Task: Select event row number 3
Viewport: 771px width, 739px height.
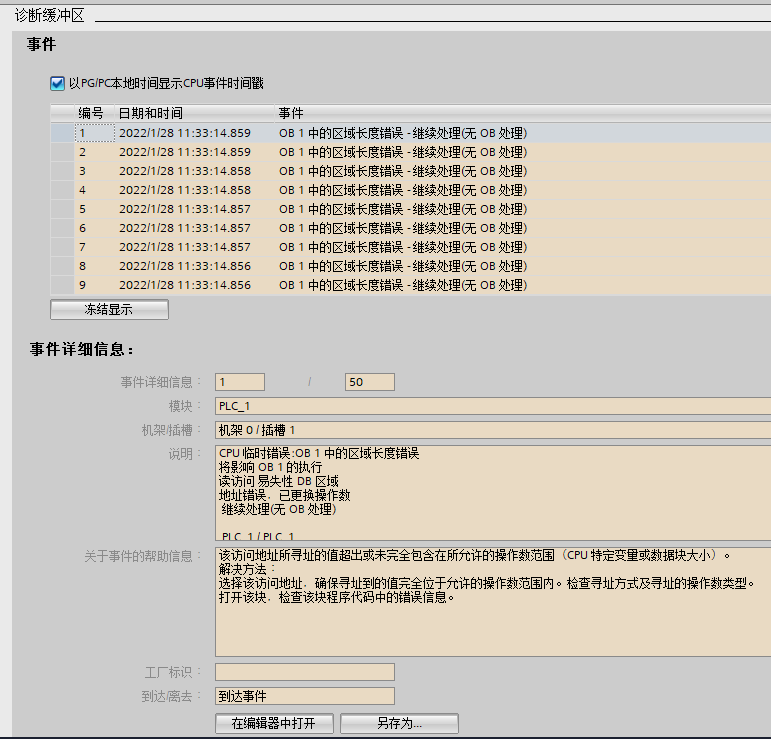Action: (411, 171)
